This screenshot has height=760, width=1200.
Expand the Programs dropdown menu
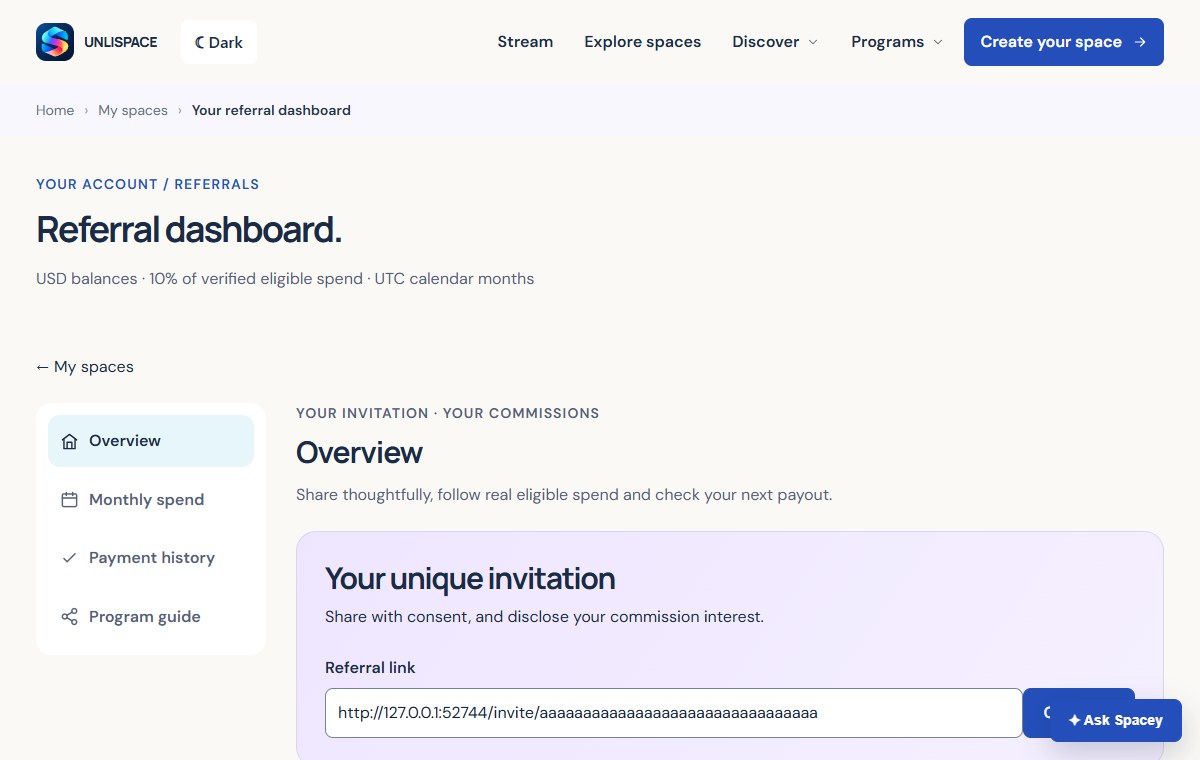(x=897, y=42)
